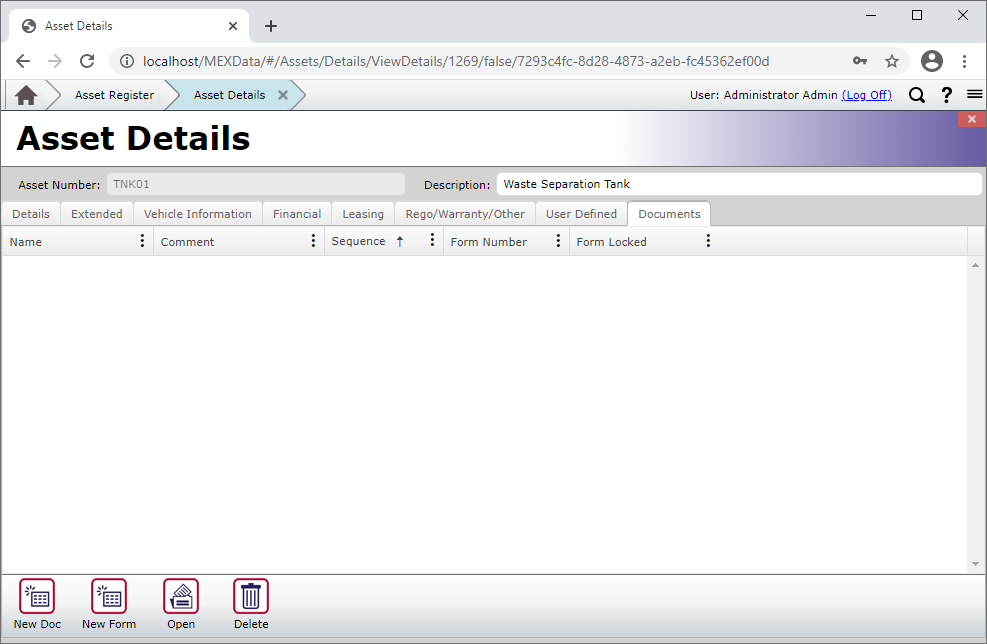Open the Name column options menu
The width and height of the screenshot is (987, 644).
point(141,241)
